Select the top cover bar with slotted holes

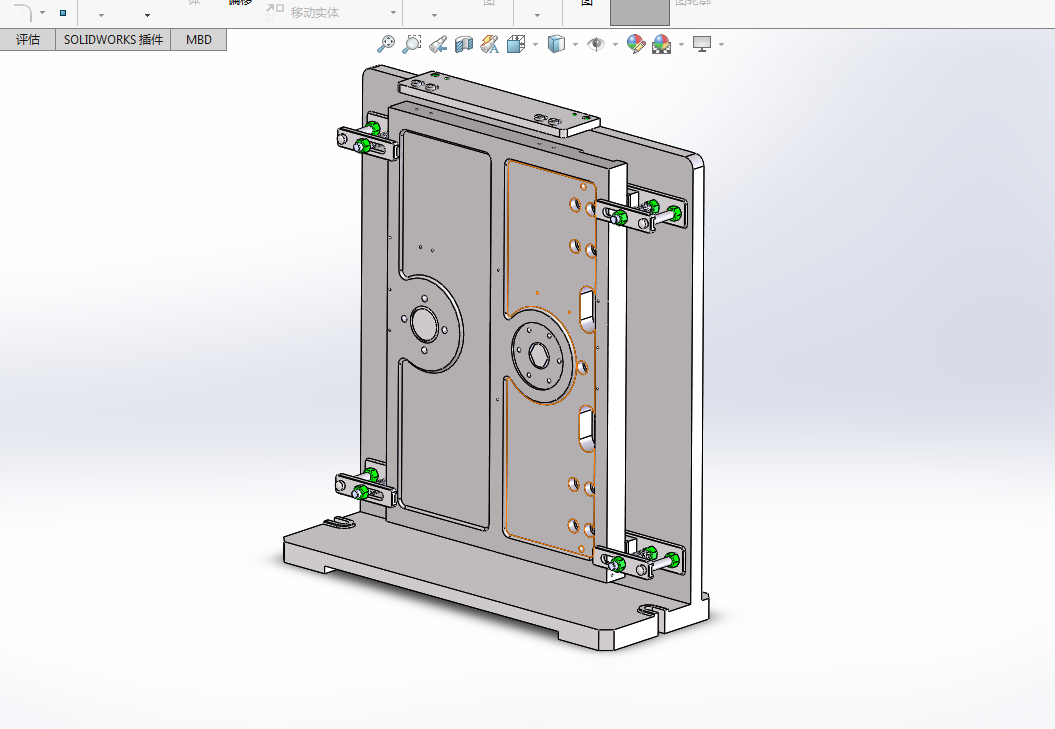(498, 105)
